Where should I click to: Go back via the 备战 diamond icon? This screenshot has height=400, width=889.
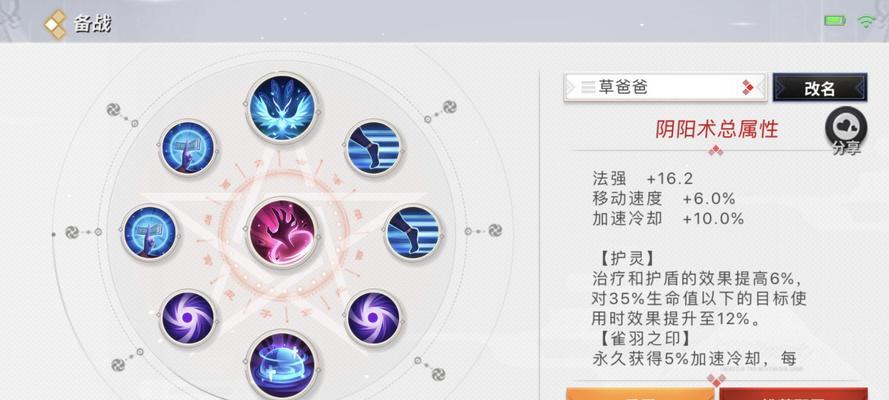[x=55, y=25]
